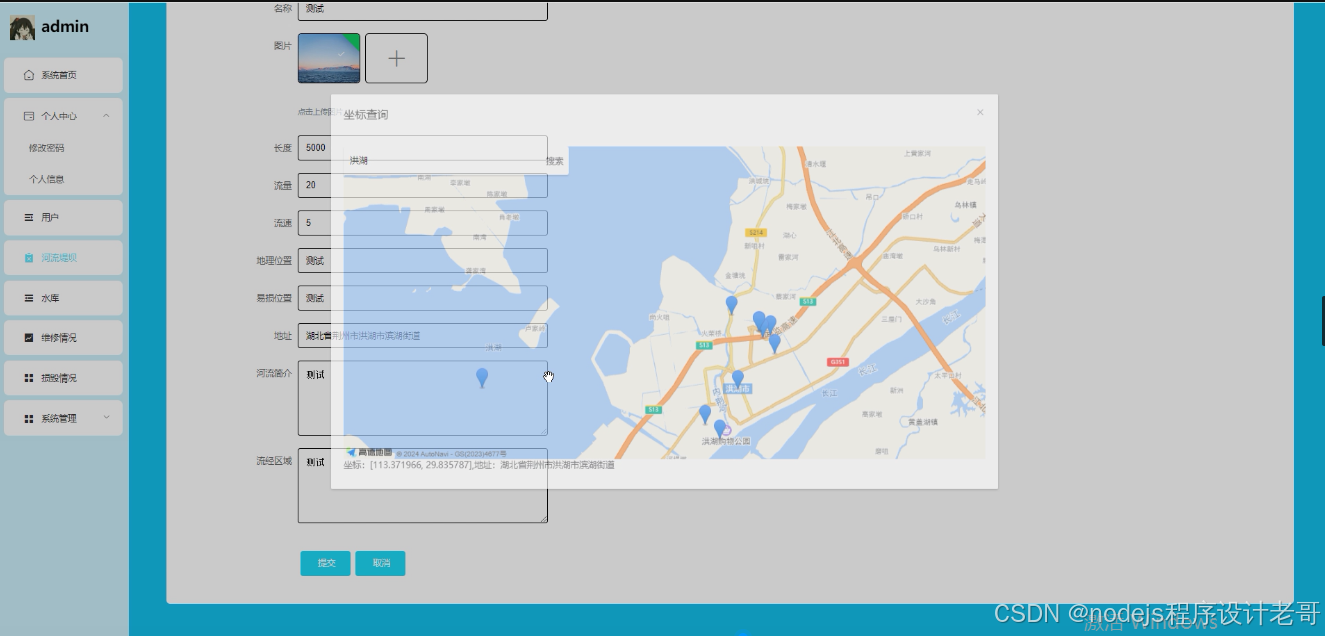Click the 高德地图 logo on the map
This screenshot has width=1325, height=636.
[x=370, y=452]
